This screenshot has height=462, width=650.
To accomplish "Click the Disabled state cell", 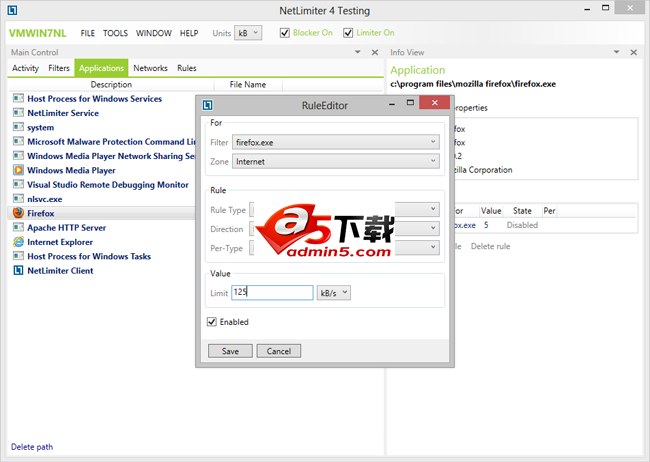I will (522, 225).
